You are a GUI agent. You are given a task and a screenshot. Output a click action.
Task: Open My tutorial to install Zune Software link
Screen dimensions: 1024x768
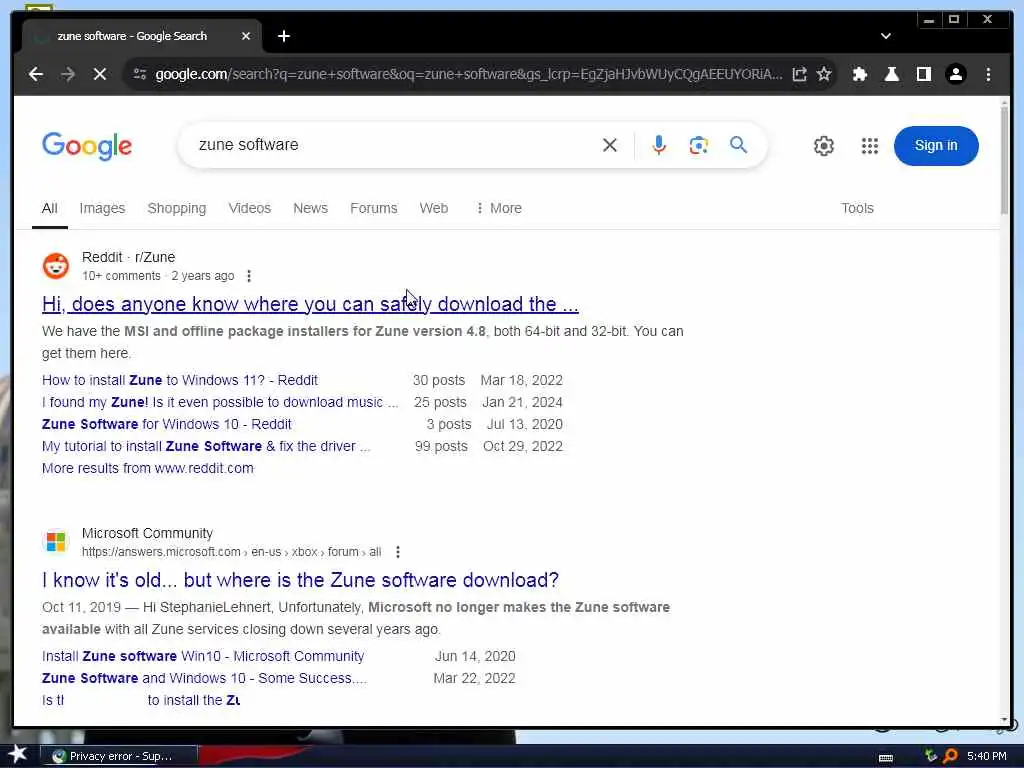(x=206, y=447)
